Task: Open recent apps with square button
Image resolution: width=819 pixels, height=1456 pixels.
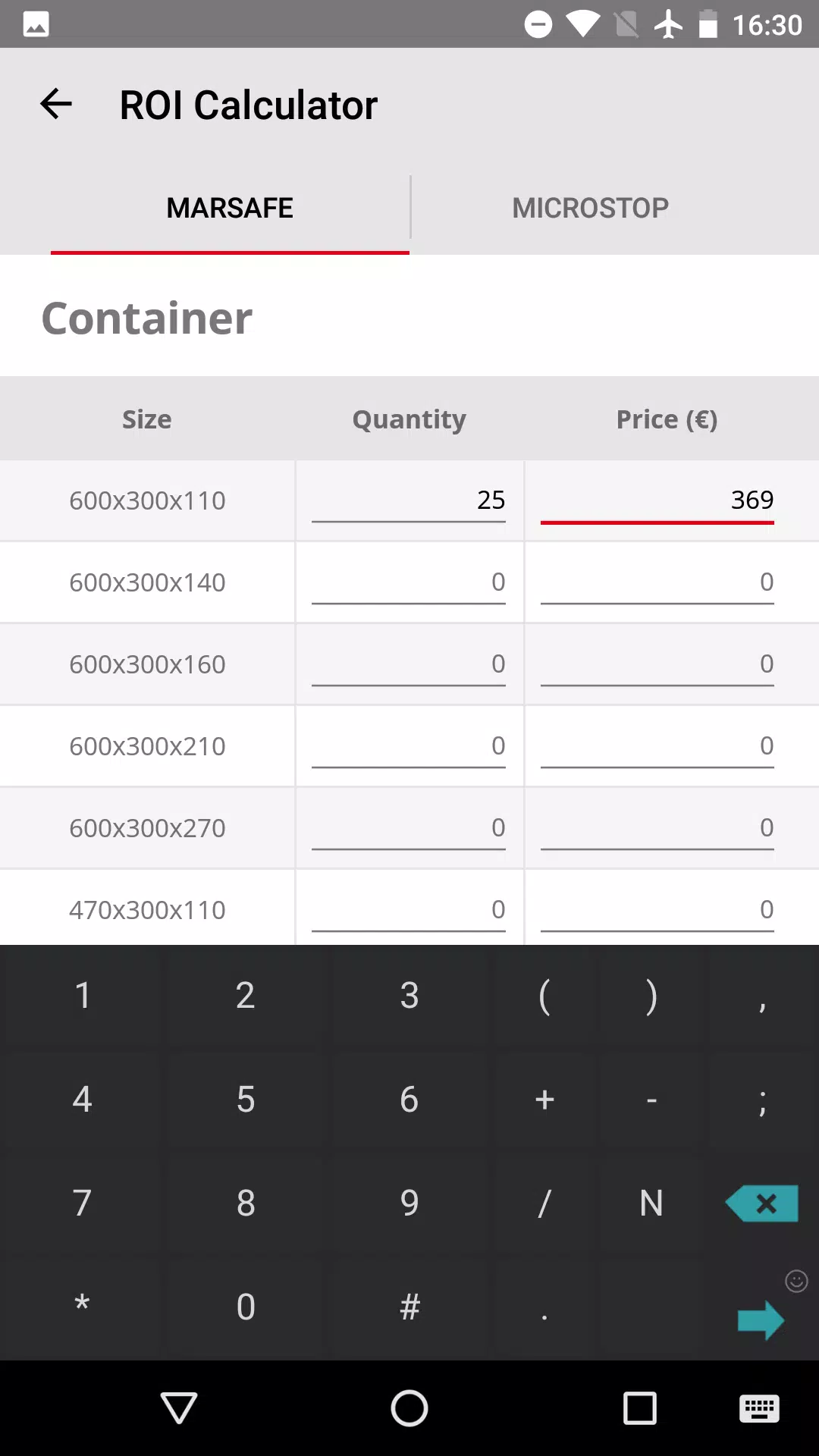Action: click(639, 1408)
